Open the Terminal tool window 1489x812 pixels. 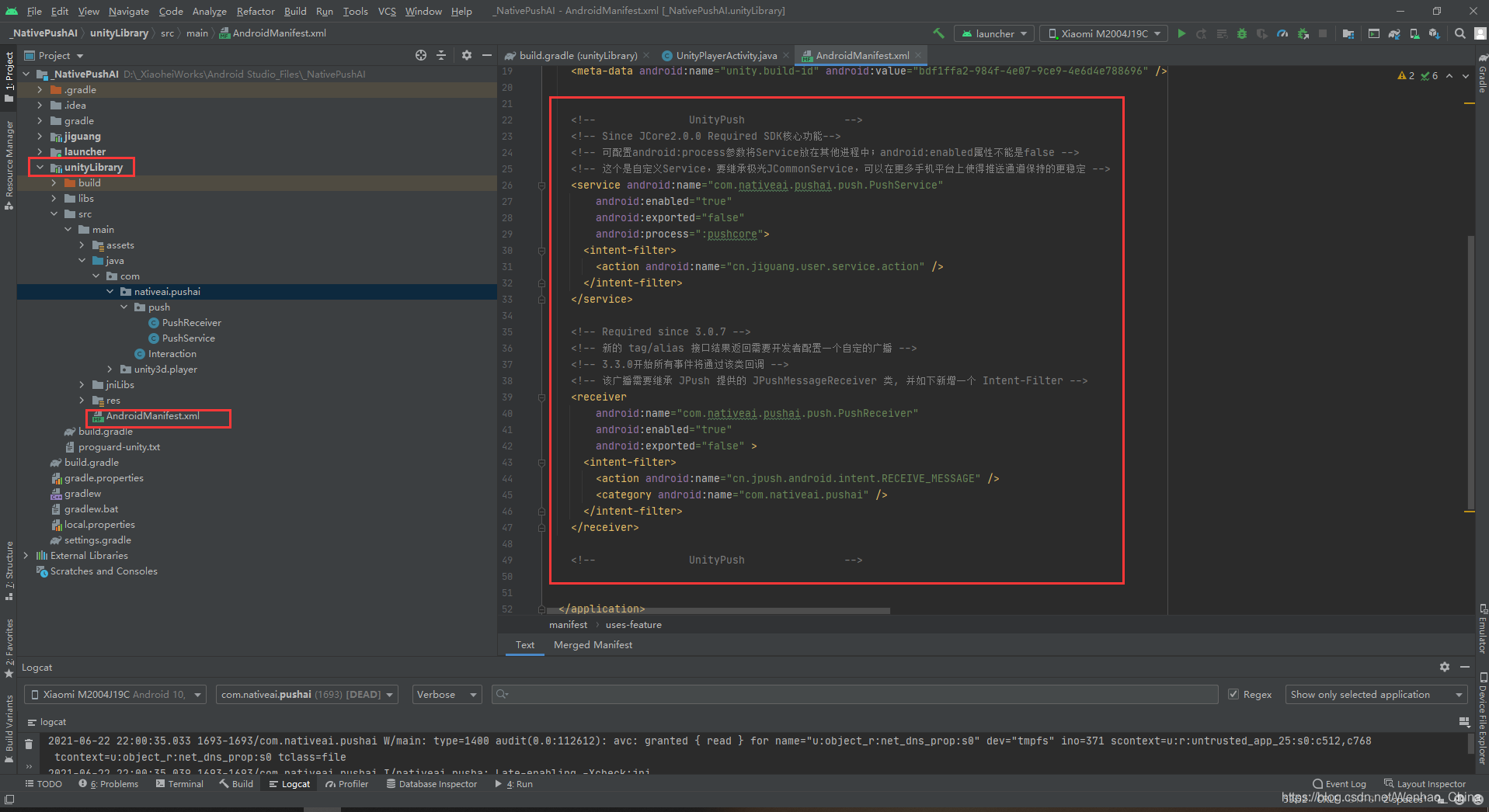[179, 784]
